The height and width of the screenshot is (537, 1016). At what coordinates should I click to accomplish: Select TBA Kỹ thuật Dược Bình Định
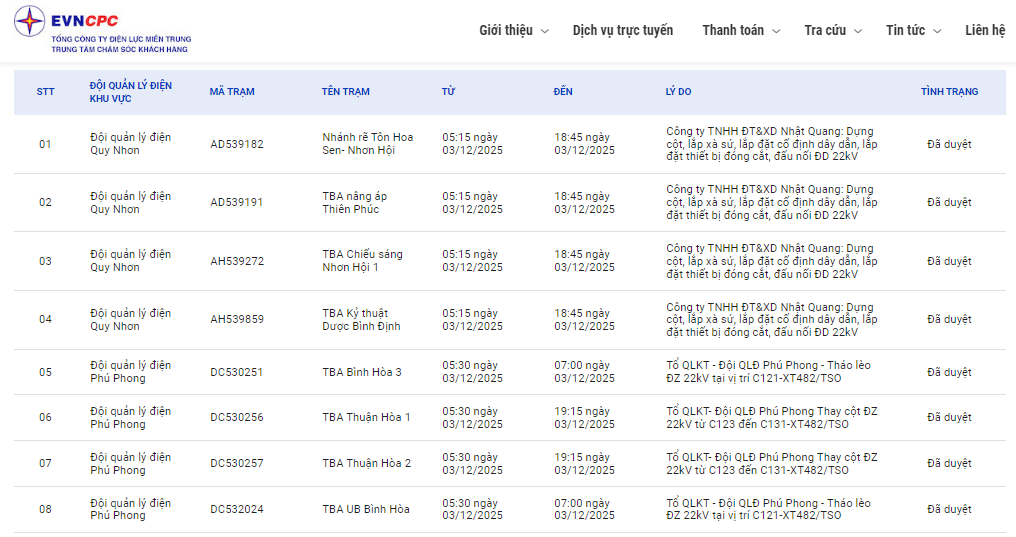click(x=361, y=320)
